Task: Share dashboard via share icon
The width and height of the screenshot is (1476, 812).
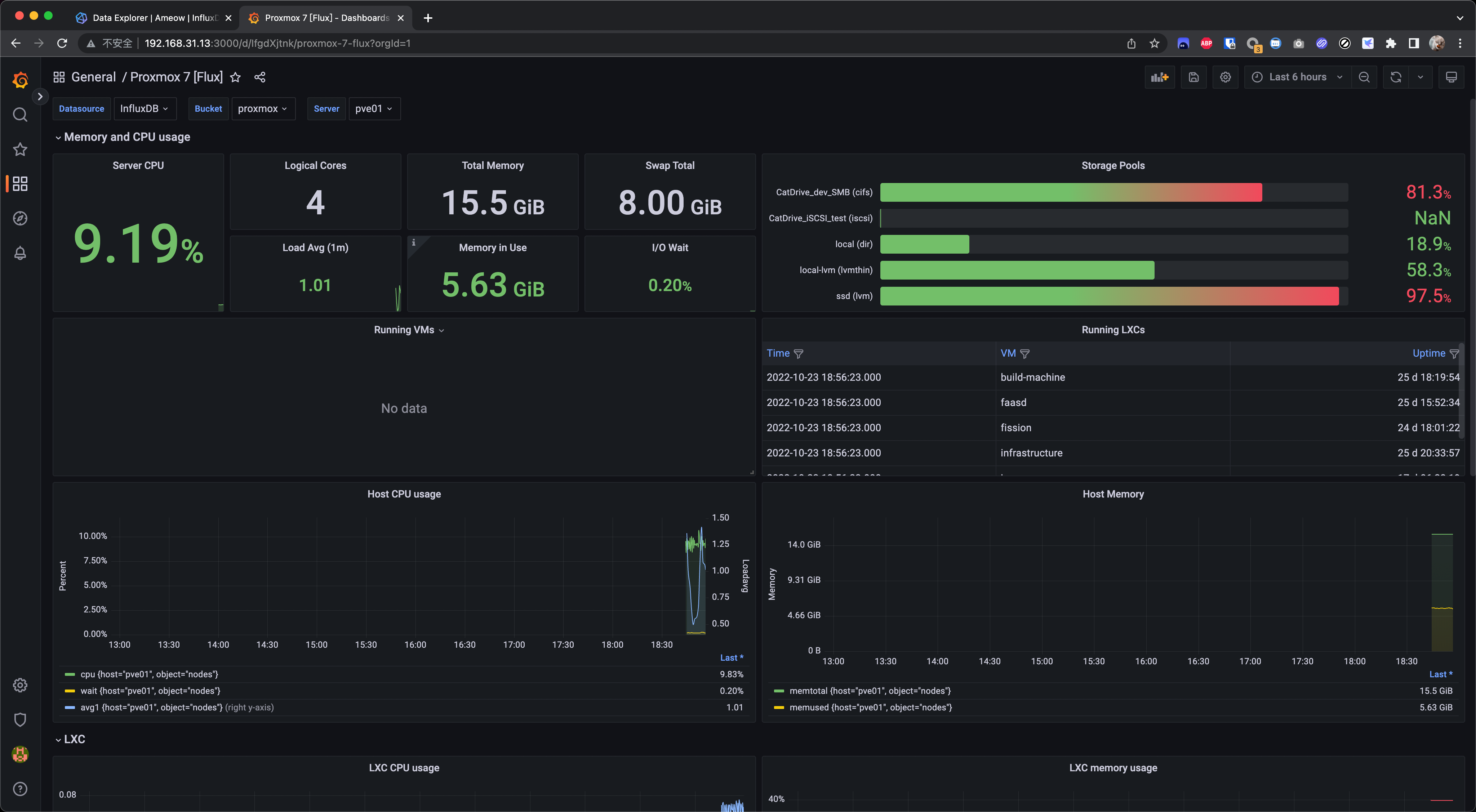Action: [259, 77]
